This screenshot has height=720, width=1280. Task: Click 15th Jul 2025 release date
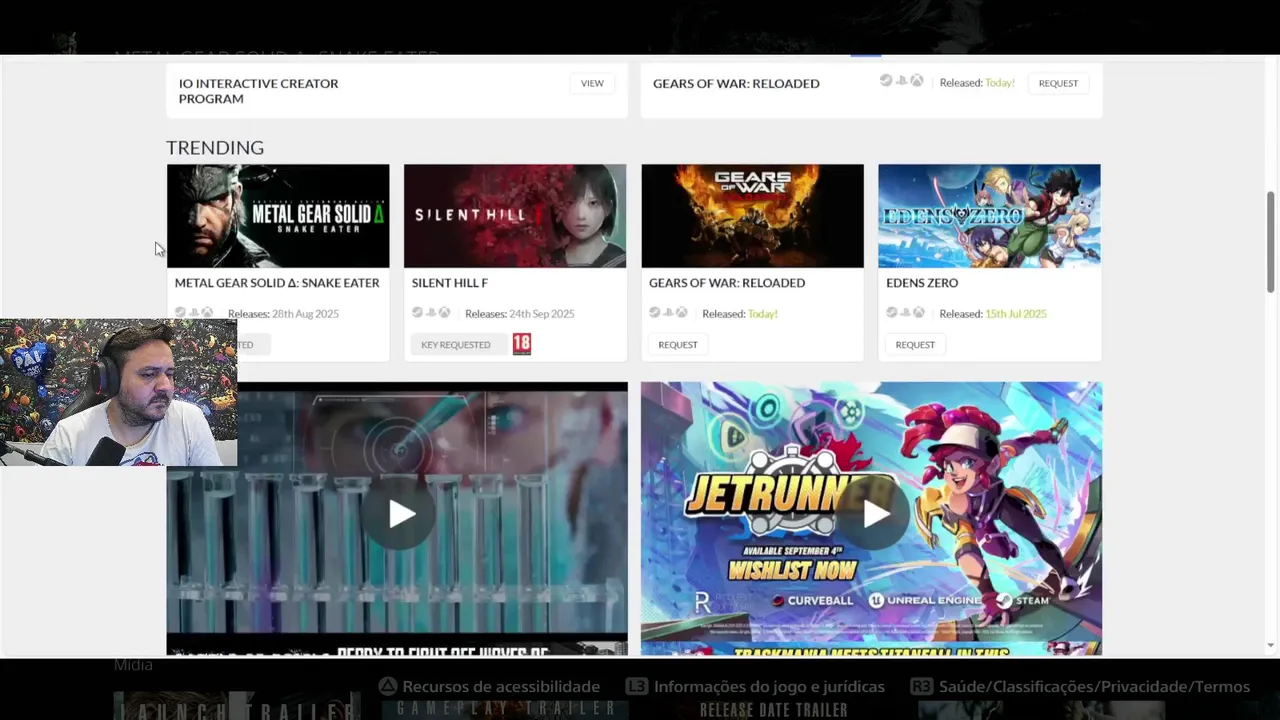(x=1015, y=314)
